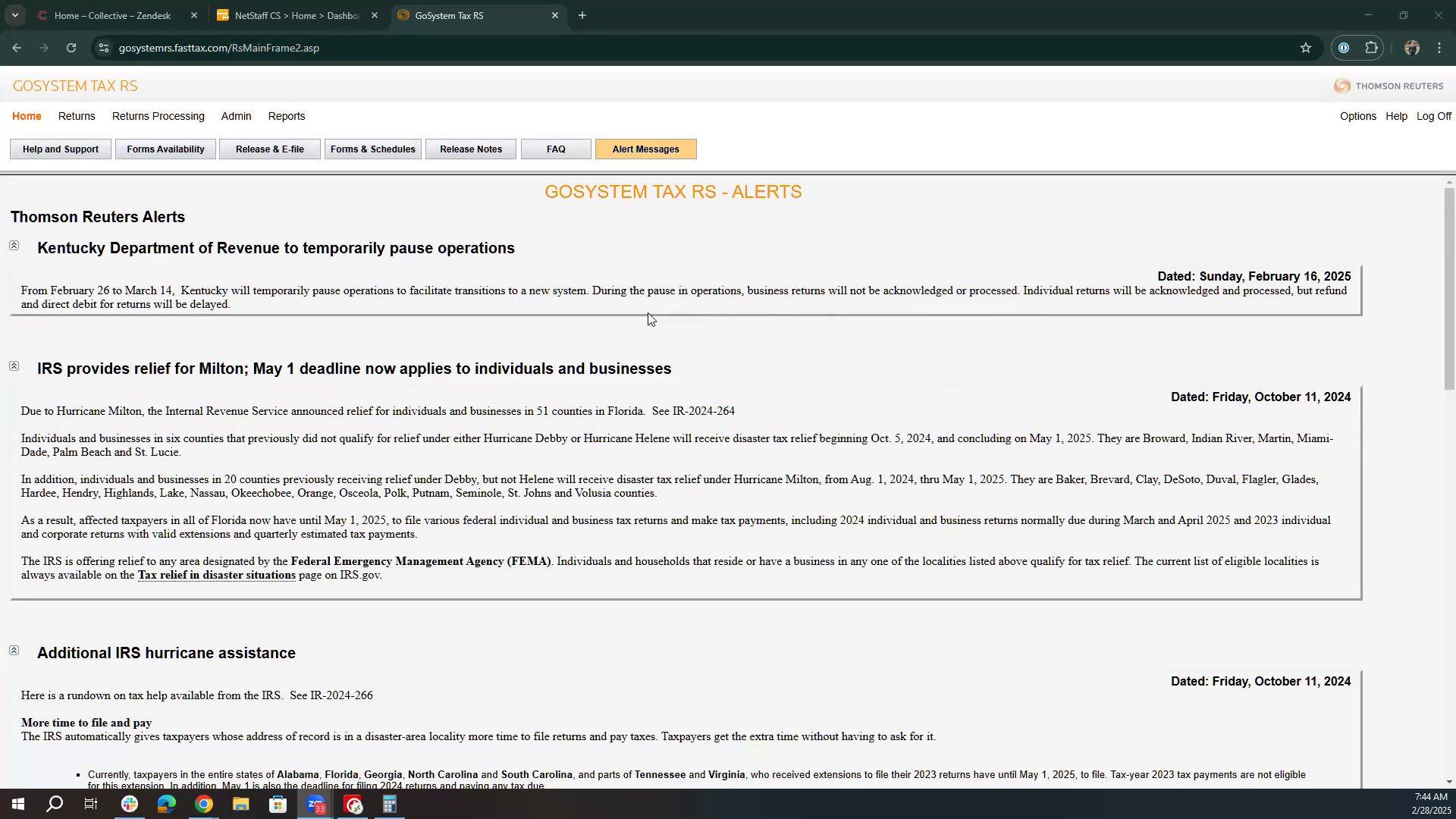Click the Log Off link
The width and height of the screenshot is (1456, 819).
coord(1433,116)
